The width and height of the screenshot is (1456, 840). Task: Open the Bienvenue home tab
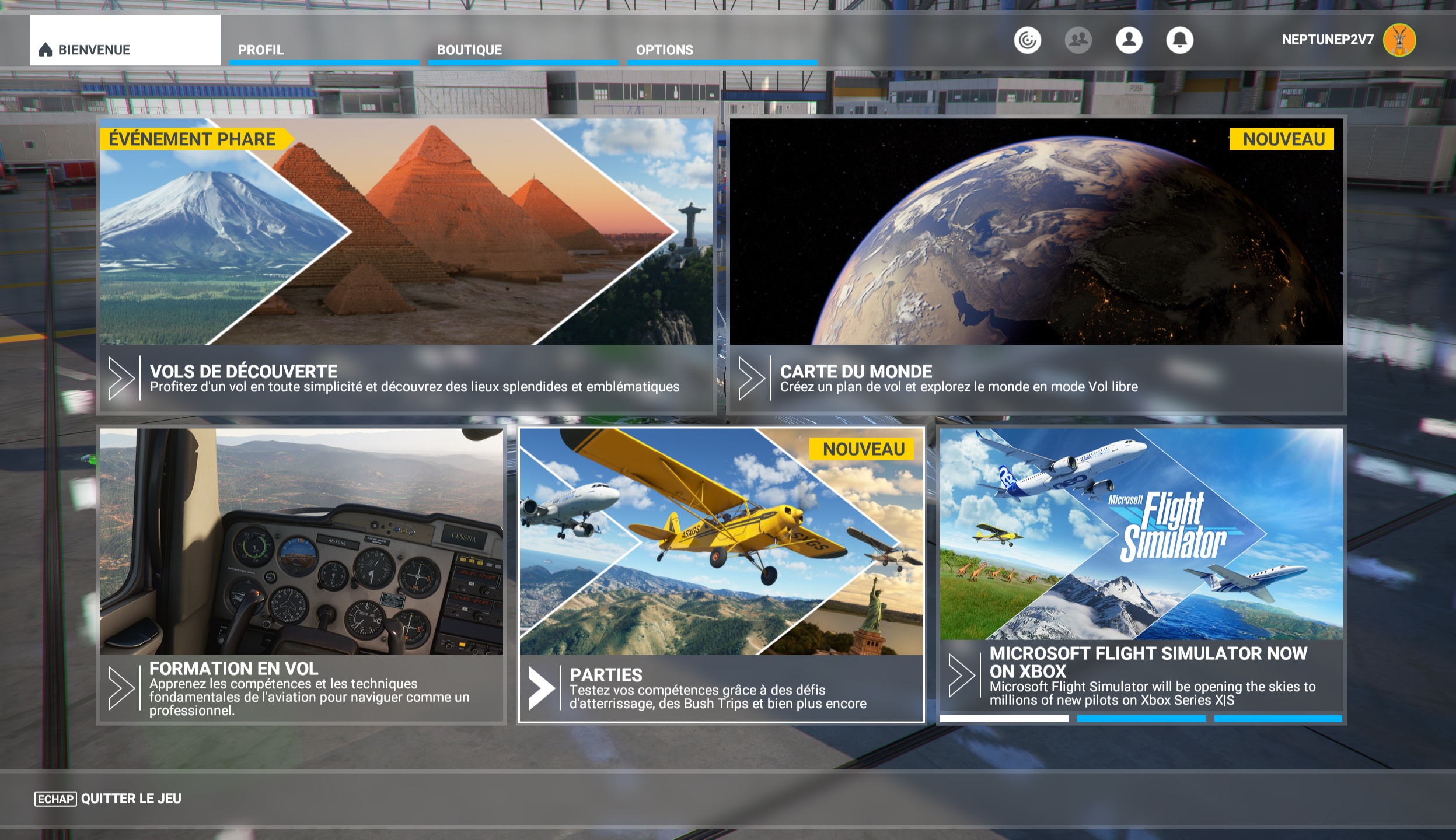(x=125, y=40)
